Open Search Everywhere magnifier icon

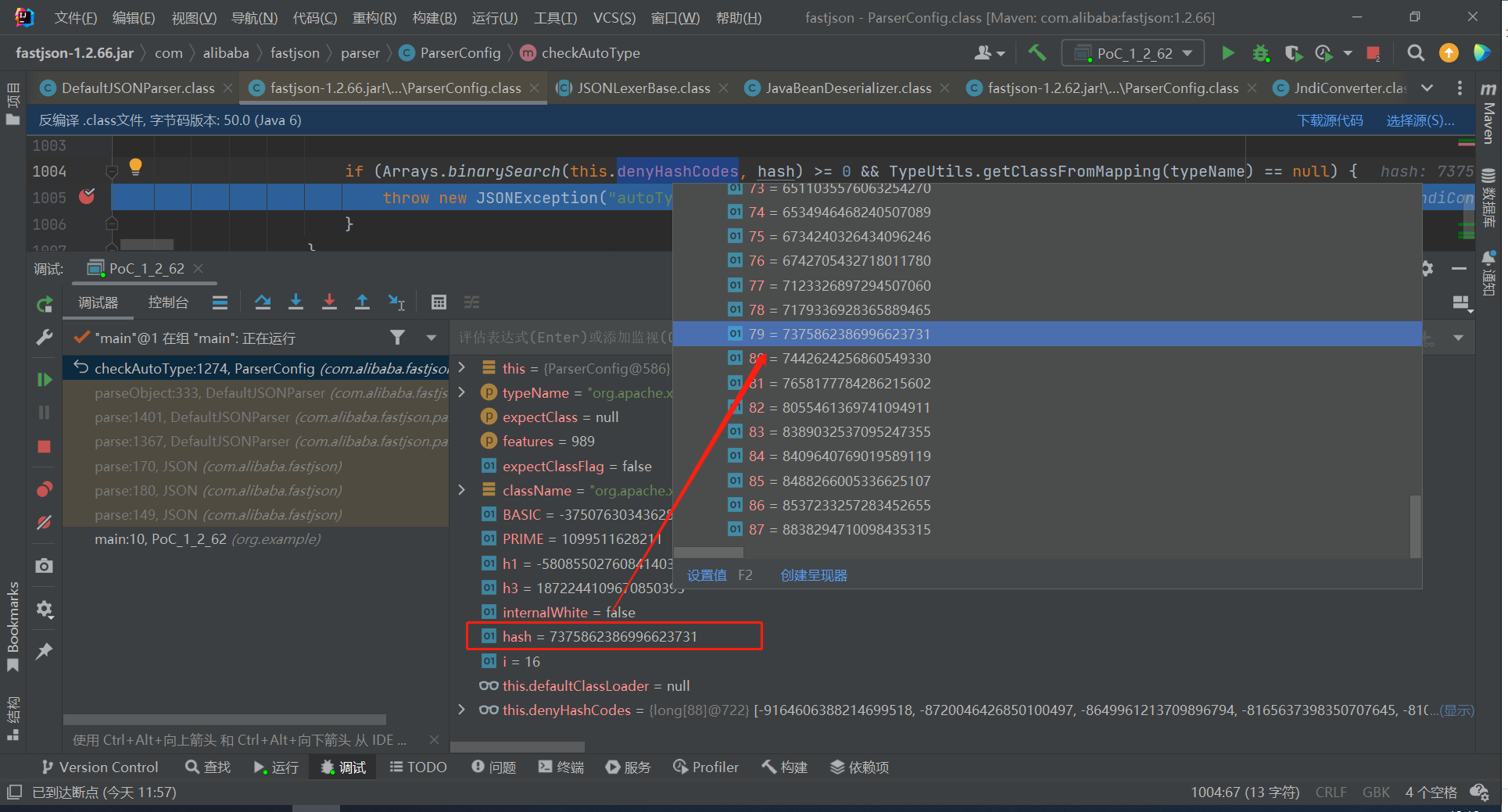(x=1416, y=53)
